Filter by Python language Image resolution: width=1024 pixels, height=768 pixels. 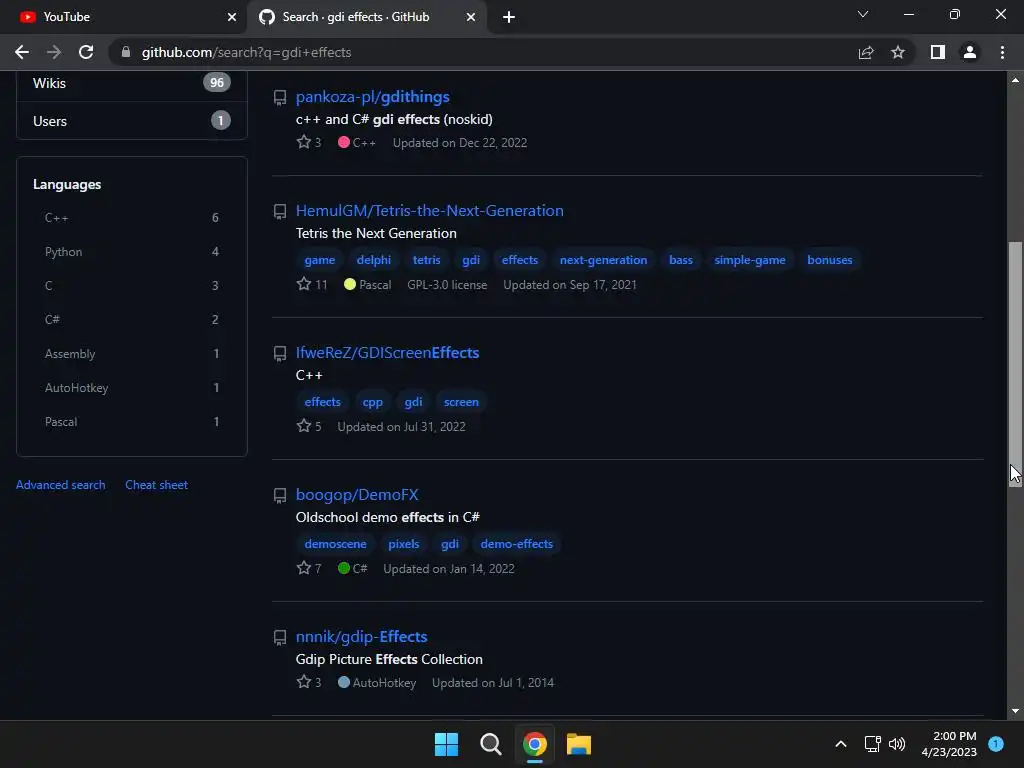pos(131,251)
